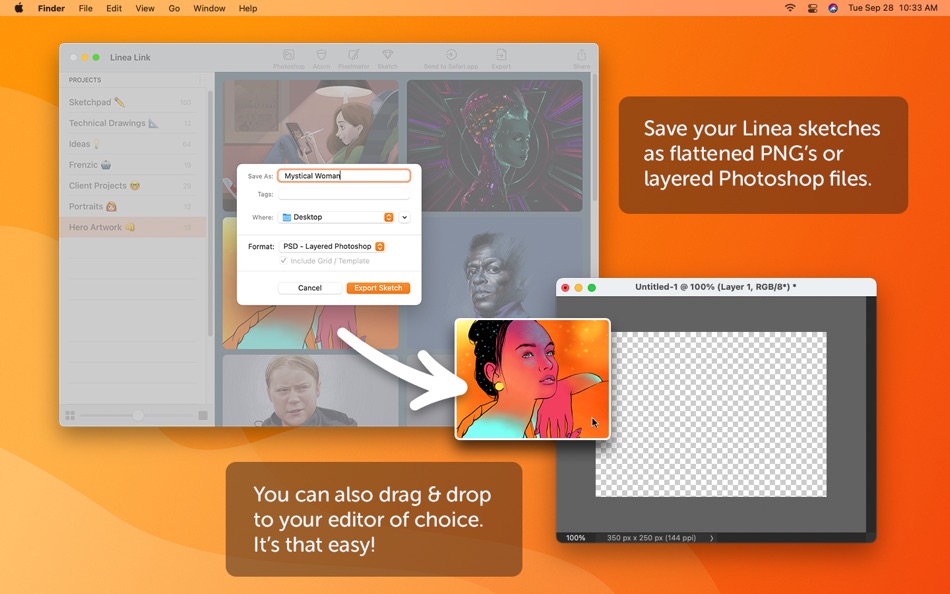Select the Ideas project
The image size is (950, 594).
[x=133, y=144]
